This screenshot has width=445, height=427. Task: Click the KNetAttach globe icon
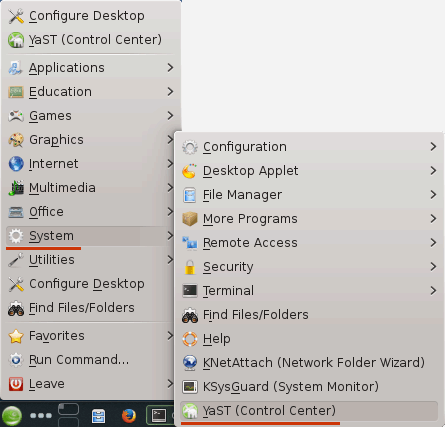click(x=190, y=363)
